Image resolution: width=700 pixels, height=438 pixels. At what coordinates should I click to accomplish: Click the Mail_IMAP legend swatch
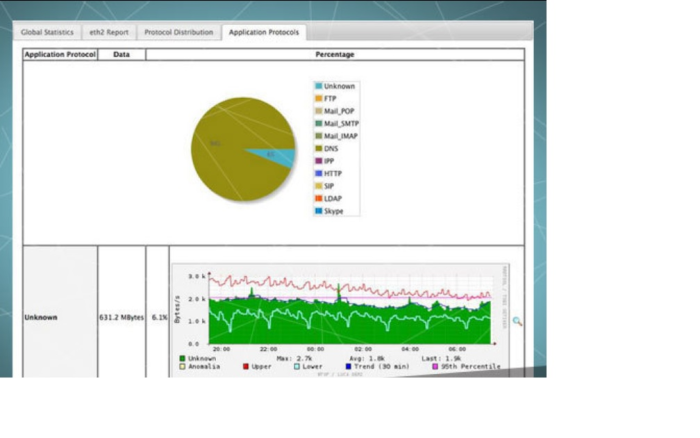pyautogui.click(x=319, y=136)
